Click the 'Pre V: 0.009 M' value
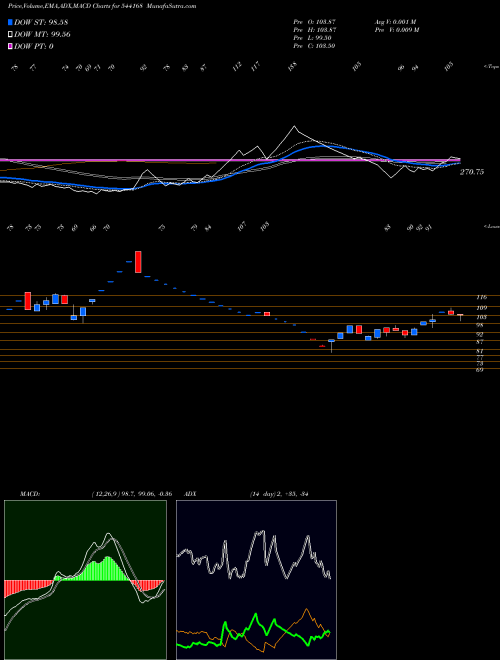The height and width of the screenshot is (660, 500). click(x=396, y=30)
